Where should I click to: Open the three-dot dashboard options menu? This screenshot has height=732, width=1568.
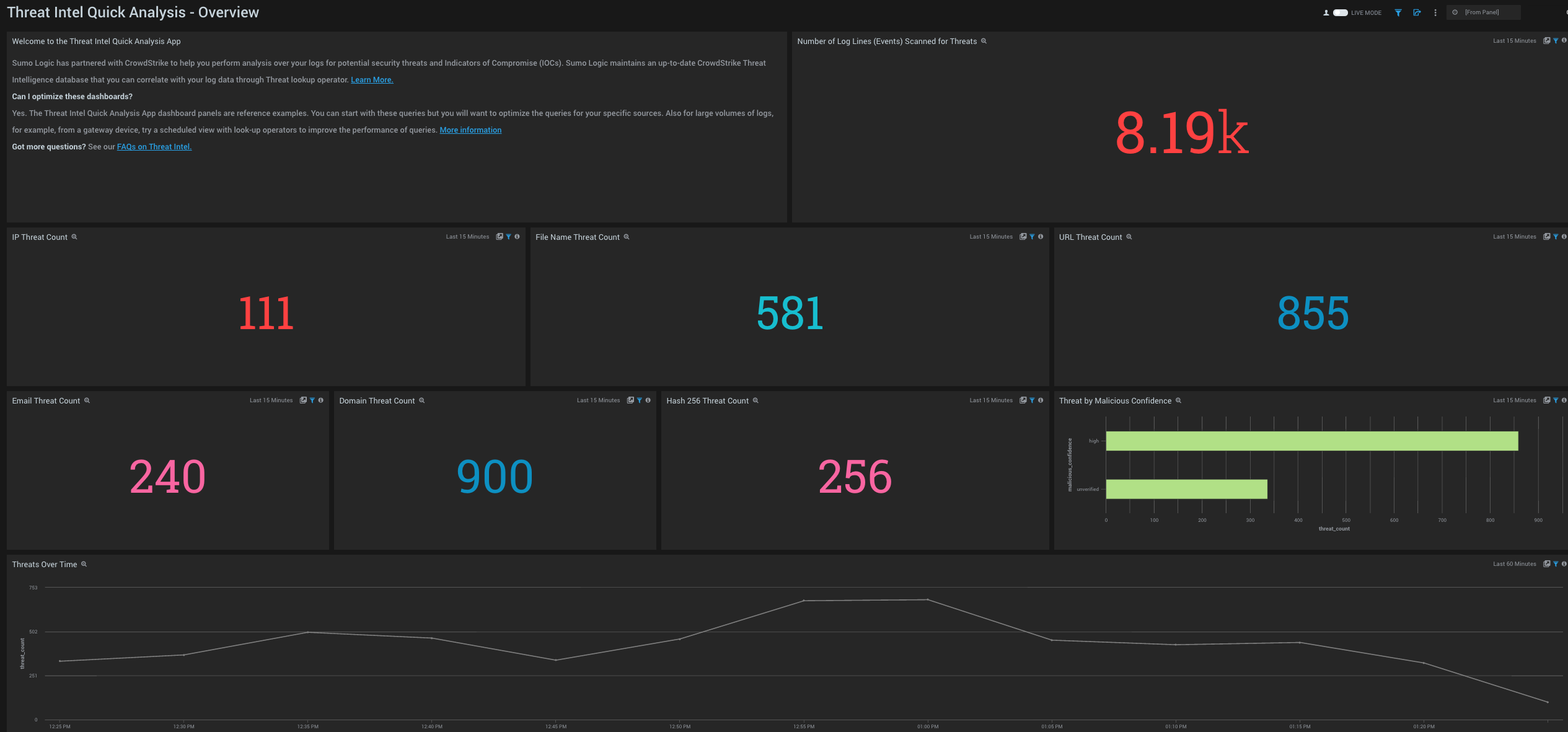click(x=1435, y=12)
